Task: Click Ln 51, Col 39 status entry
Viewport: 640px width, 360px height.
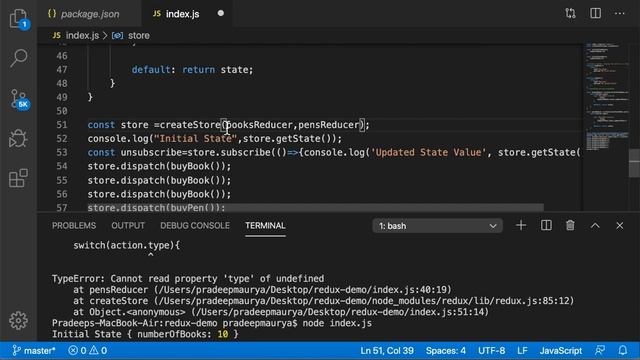Action: [x=387, y=350]
